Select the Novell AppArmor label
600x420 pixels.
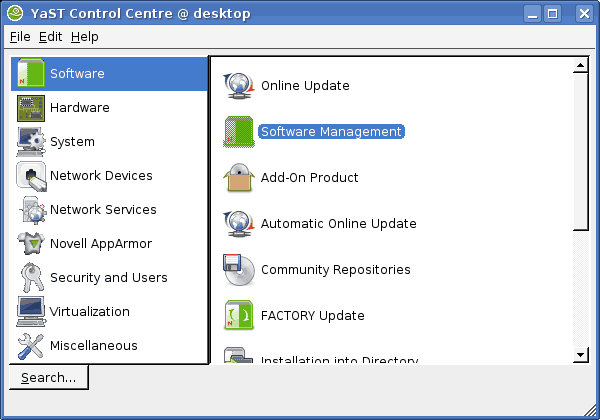tap(101, 244)
